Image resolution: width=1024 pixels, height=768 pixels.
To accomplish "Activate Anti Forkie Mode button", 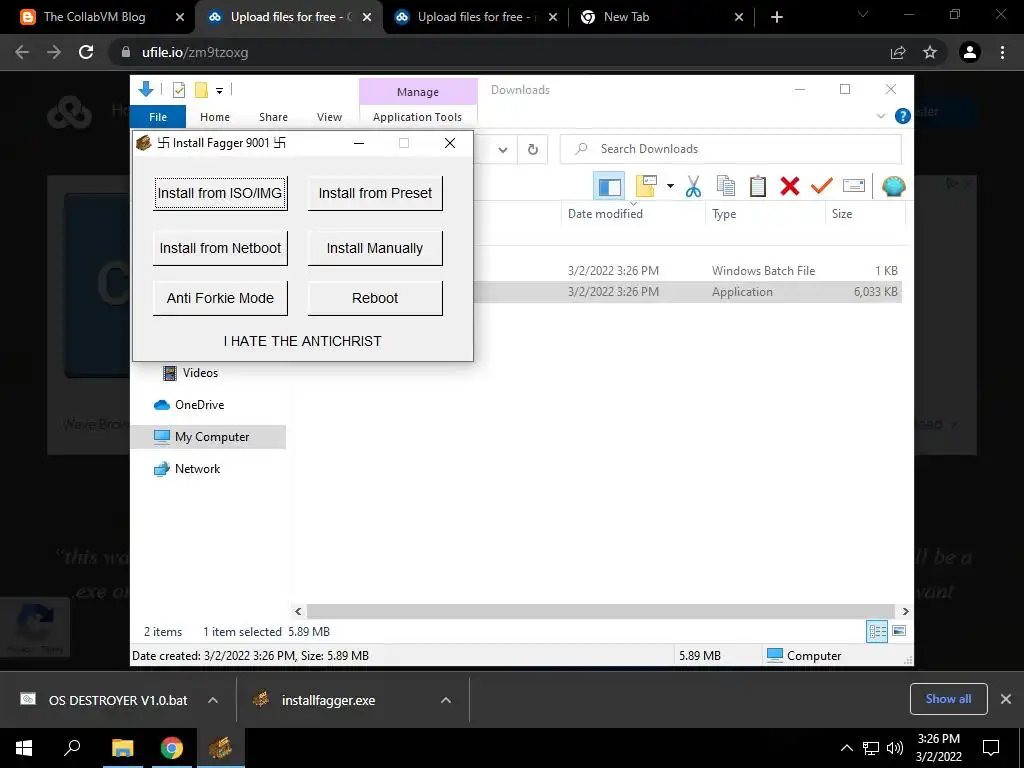I will pos(220,298).
